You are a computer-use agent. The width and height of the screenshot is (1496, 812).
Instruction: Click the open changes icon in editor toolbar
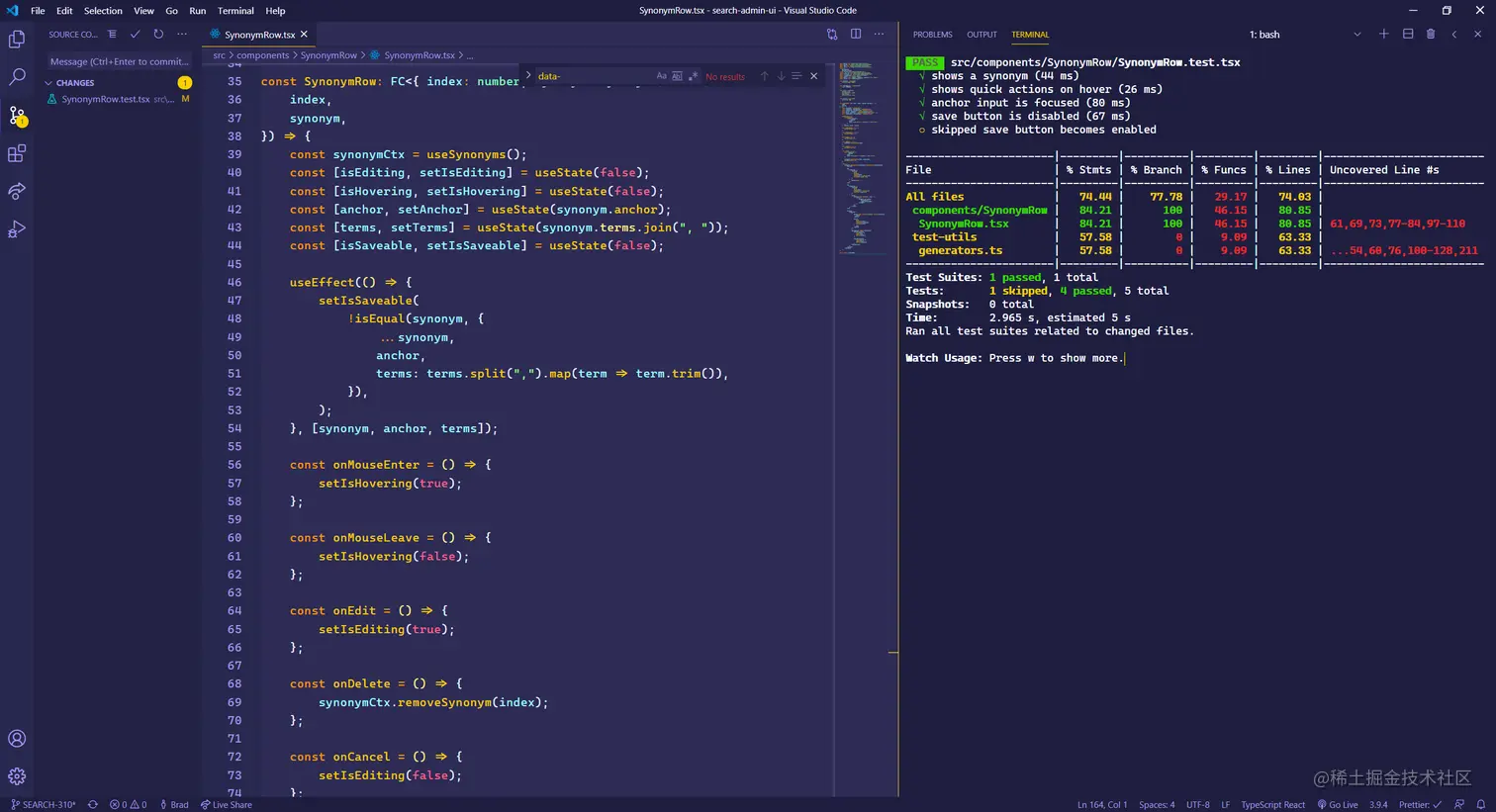point(832,35)
